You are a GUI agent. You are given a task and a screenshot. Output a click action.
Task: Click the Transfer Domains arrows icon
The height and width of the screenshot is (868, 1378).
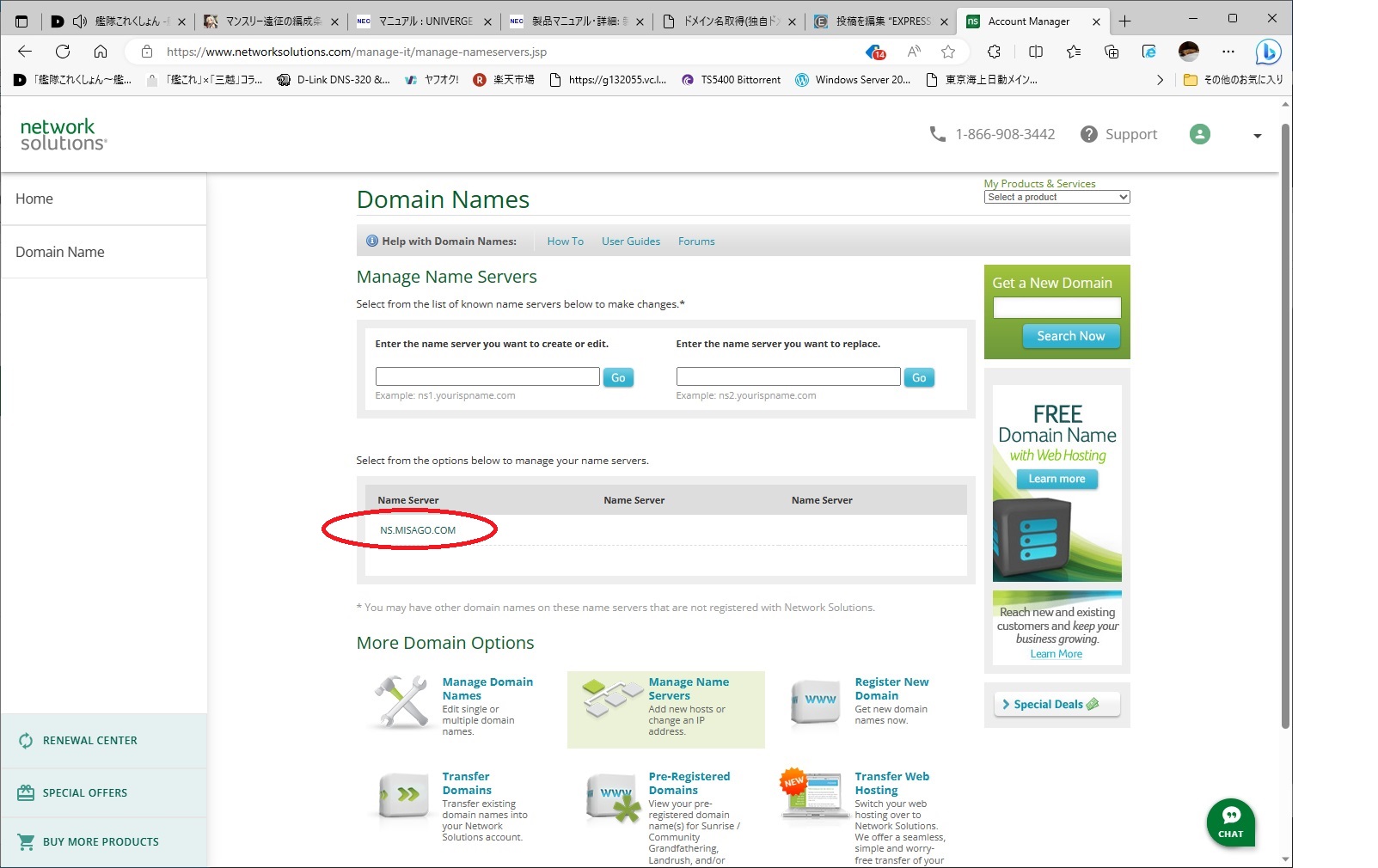tap(403, 795)
